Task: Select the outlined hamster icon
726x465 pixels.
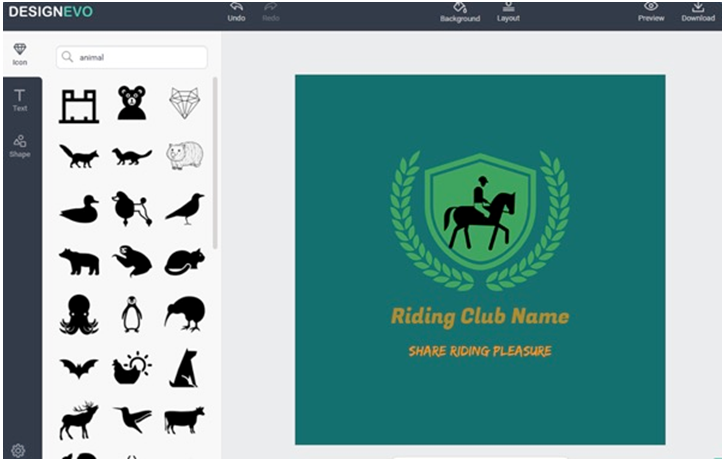Action: pyautogui.click(x=185, y=155)
